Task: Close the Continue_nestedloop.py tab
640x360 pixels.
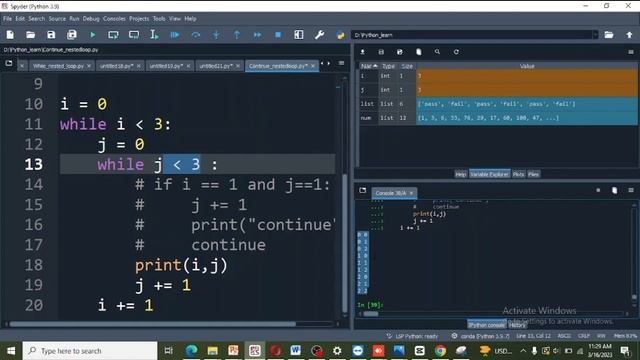Action: [313, 66]
